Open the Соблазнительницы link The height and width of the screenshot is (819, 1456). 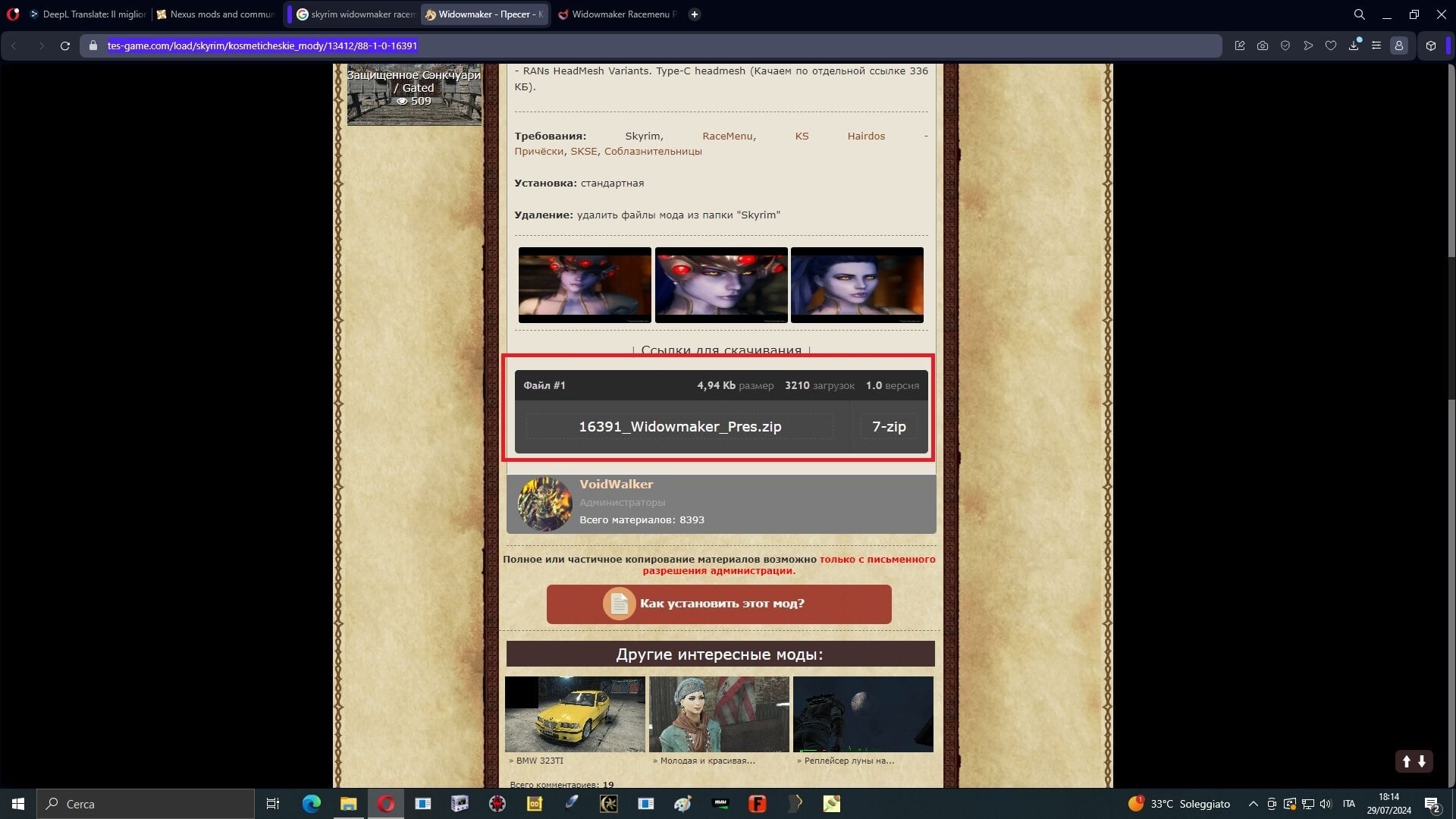click(653, 151)
